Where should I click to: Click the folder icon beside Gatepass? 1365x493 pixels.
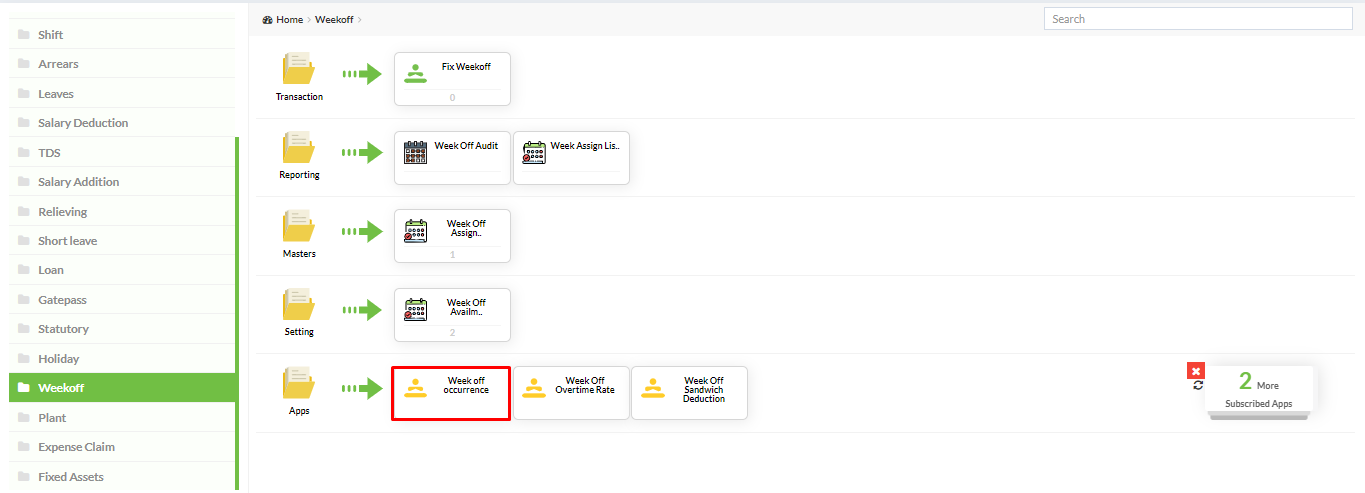point(24,300)
